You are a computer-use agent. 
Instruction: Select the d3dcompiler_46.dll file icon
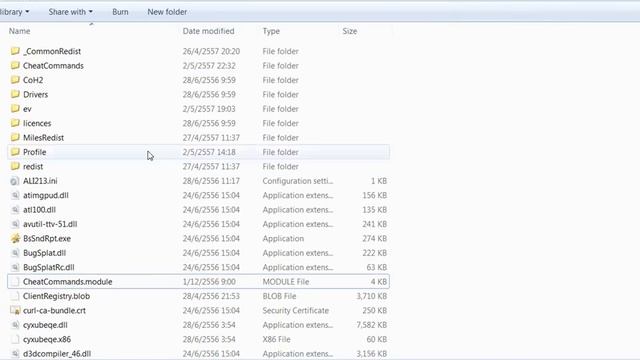click(15, 353)
